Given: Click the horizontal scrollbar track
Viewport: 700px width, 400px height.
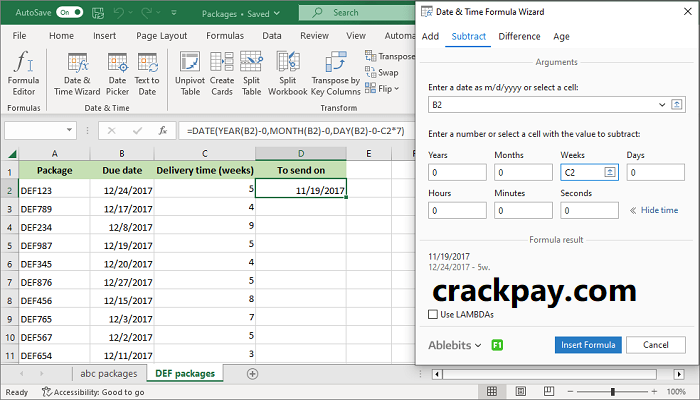Looking at the screenshot, I should pyautogui.click(x=549, y=374).
